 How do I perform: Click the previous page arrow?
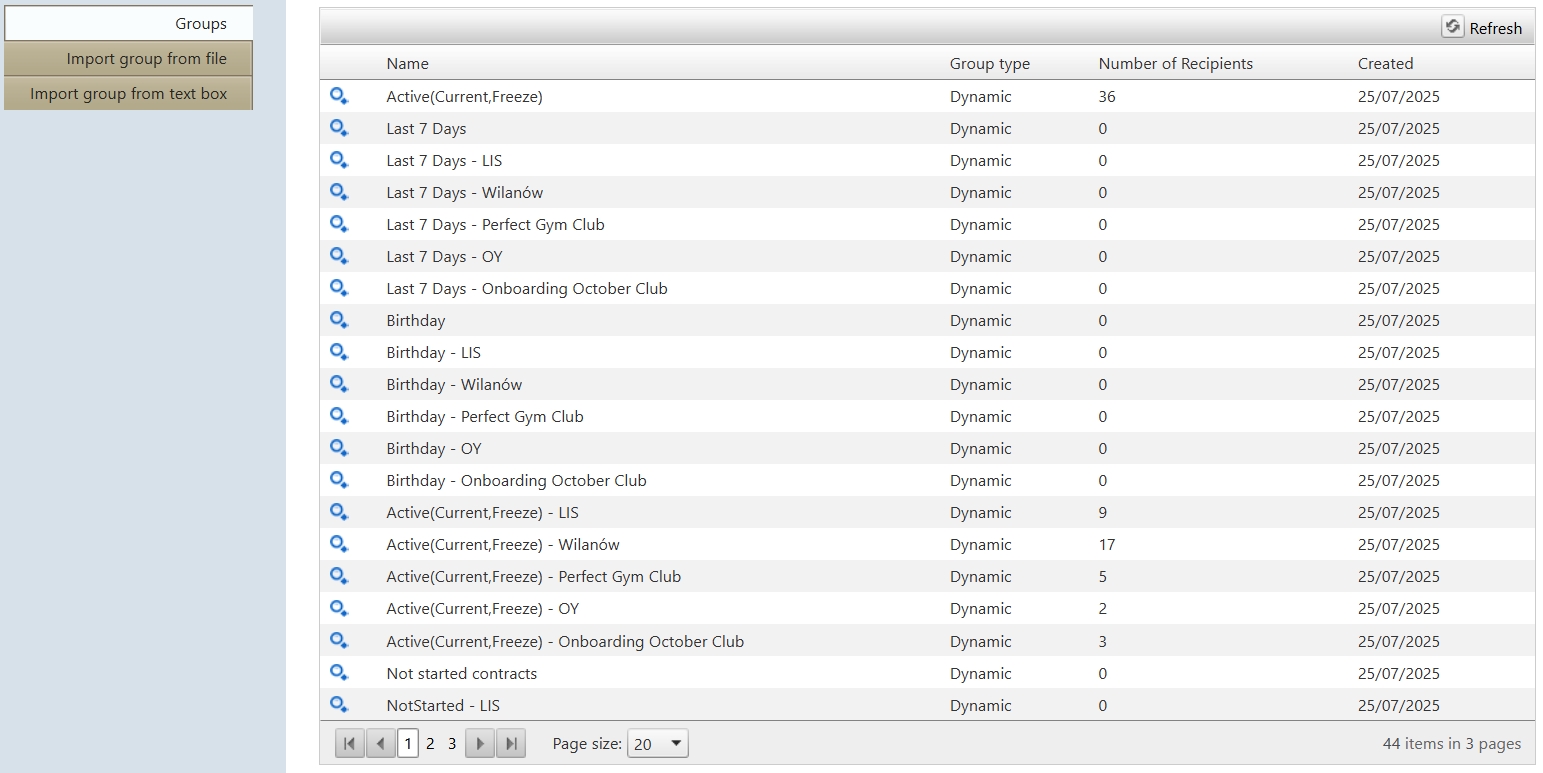[x=380, y=743]
